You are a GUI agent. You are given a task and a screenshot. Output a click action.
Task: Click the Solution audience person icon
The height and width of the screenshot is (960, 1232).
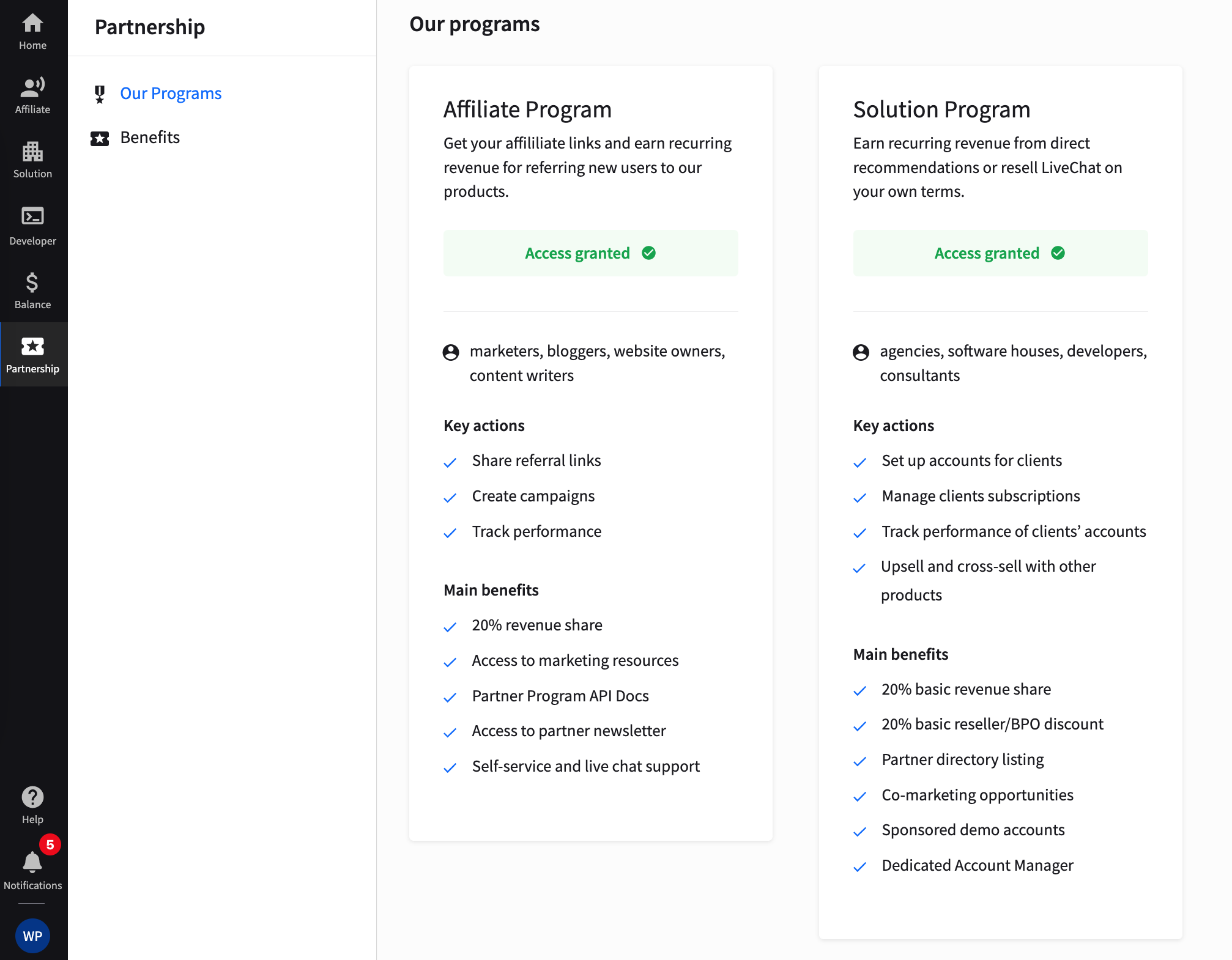[x=861, y=352]
